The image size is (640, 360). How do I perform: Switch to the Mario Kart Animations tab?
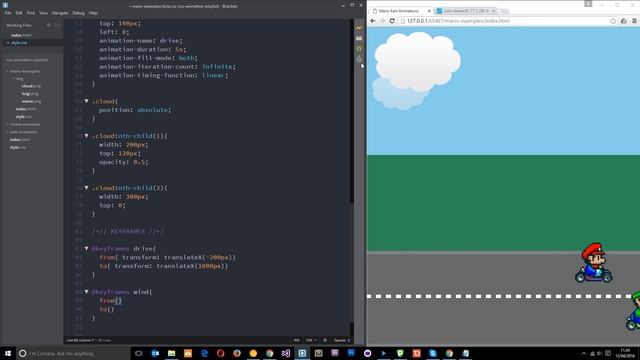[400, 11]
